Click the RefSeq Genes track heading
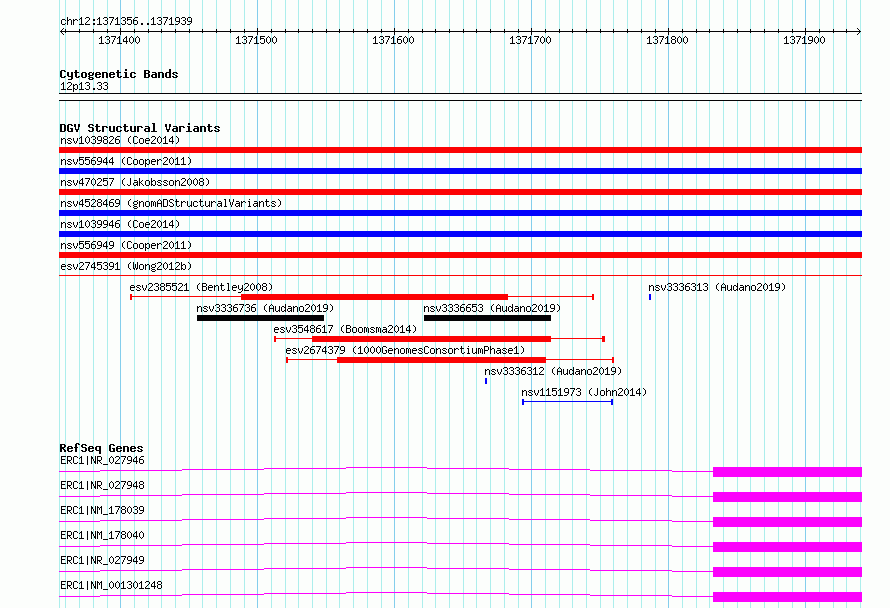Viewport: 890px width, 608px height. (x=101, y=448)
